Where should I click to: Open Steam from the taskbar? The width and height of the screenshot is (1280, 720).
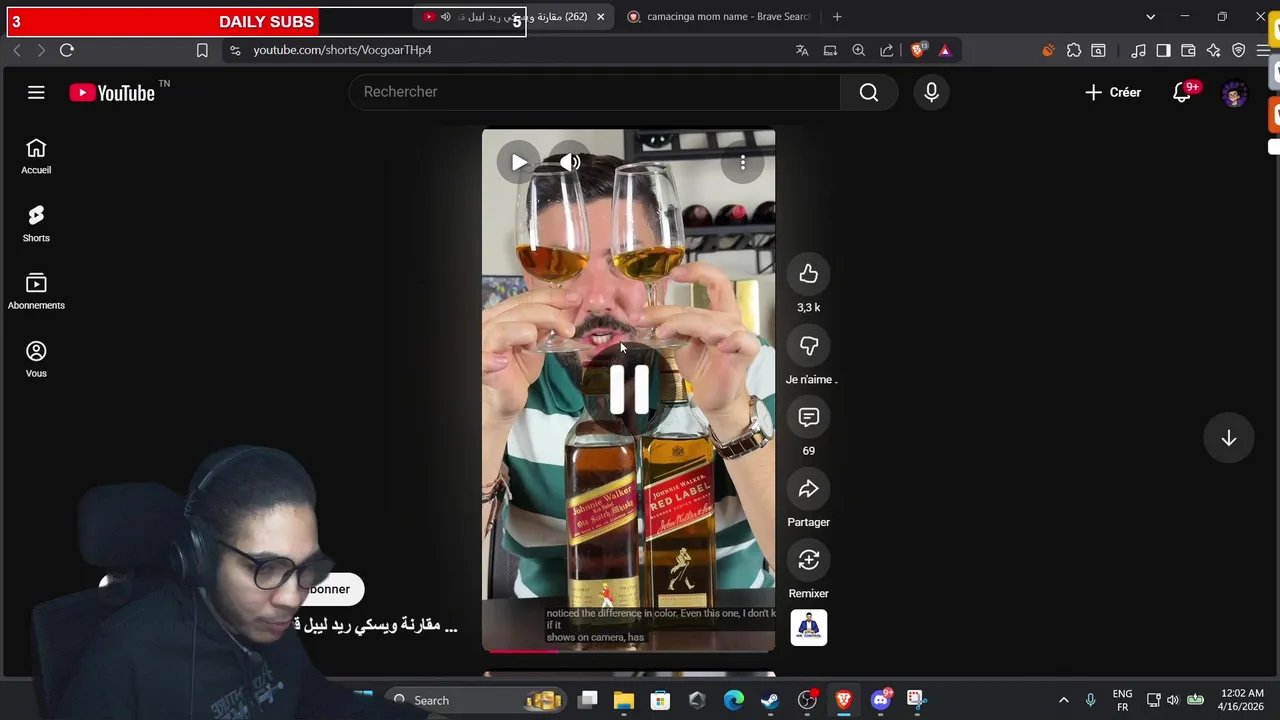770,700
